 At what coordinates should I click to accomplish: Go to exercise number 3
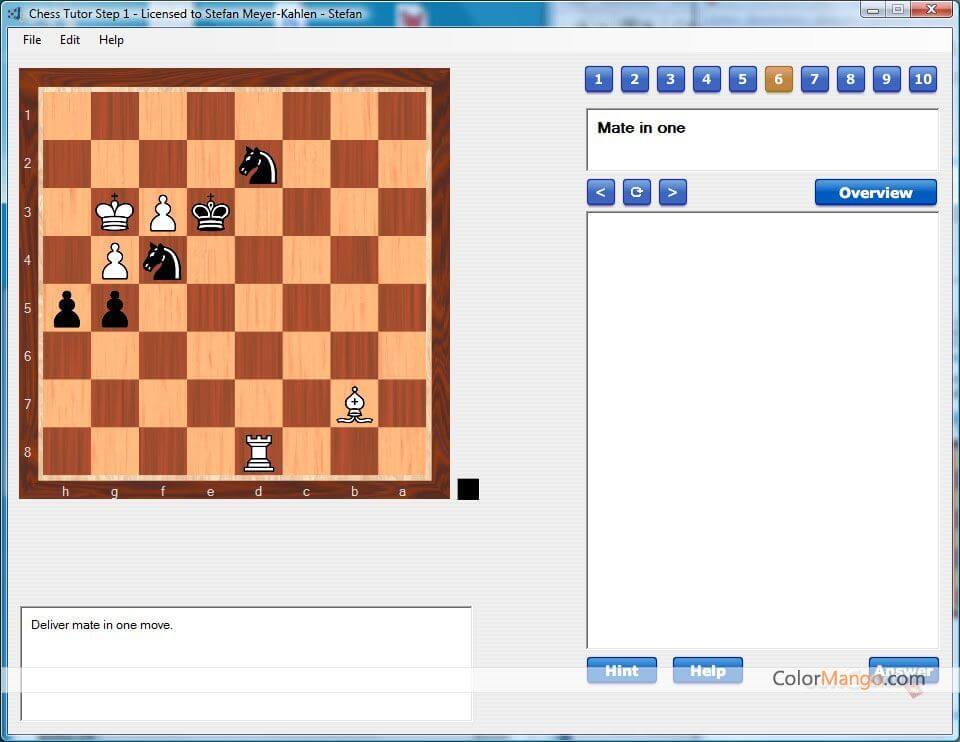pyautogui.click(x=670, y=80)
